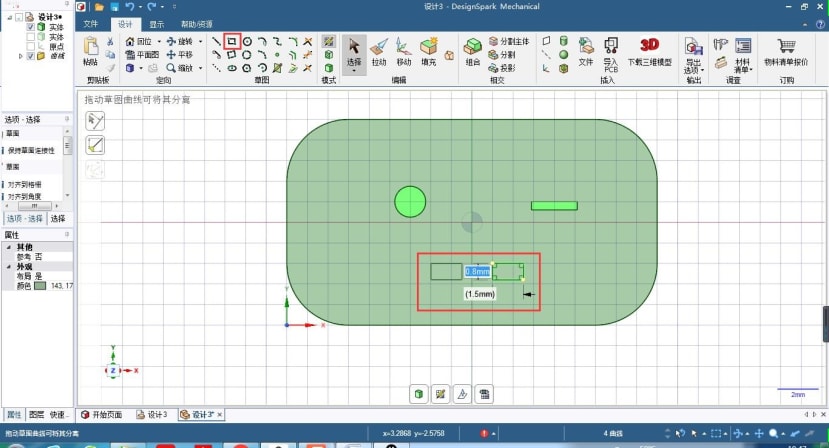The image size is (829, 448).
Task: Collapse the 外观 properties group
Action: tap(8, 267)
